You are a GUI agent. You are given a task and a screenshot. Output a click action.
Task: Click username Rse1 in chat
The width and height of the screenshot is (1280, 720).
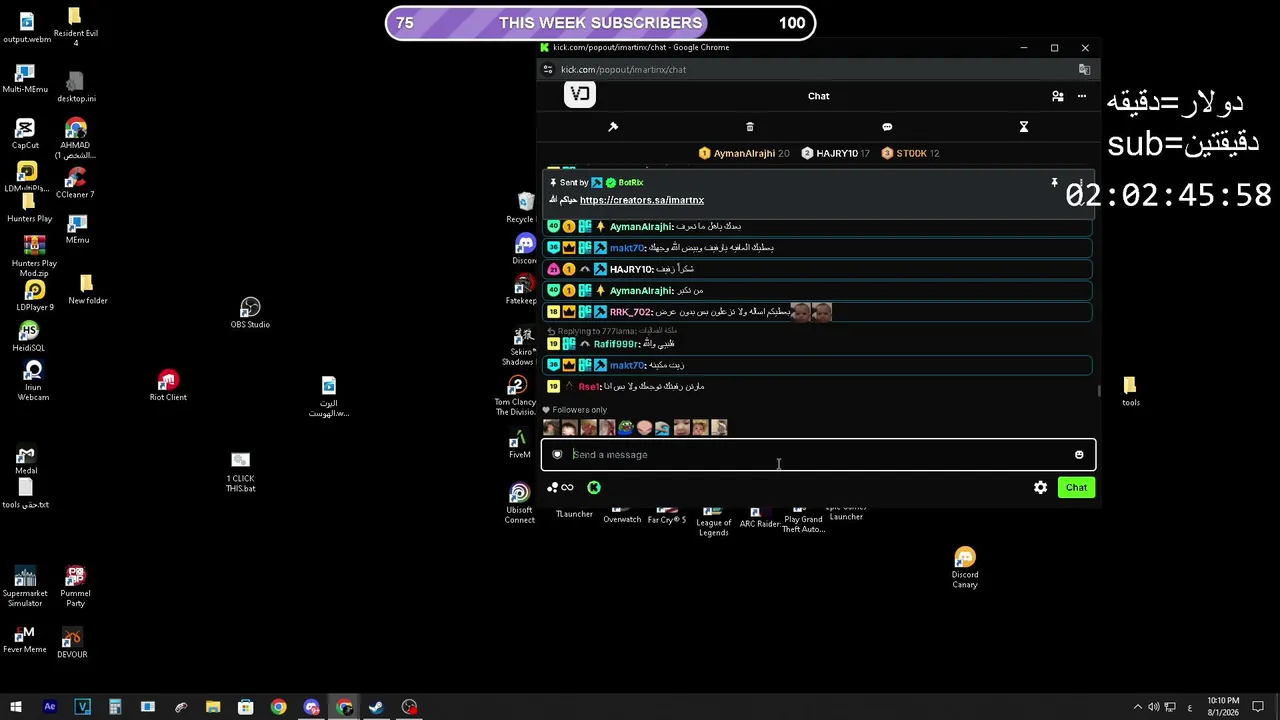[588, 386]
